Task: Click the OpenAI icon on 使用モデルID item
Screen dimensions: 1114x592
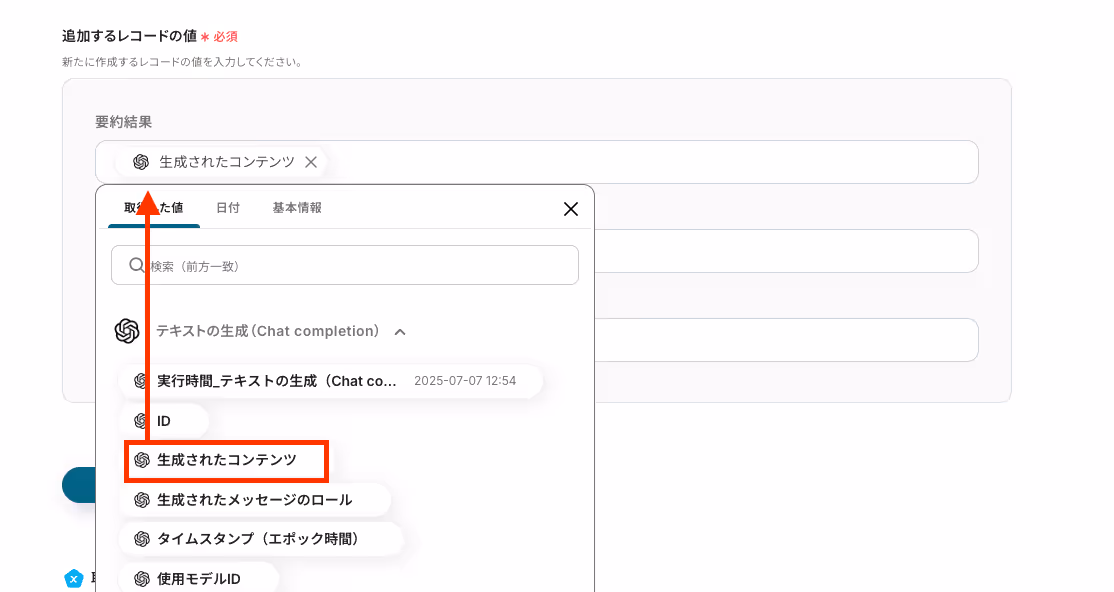Action: 142,578
